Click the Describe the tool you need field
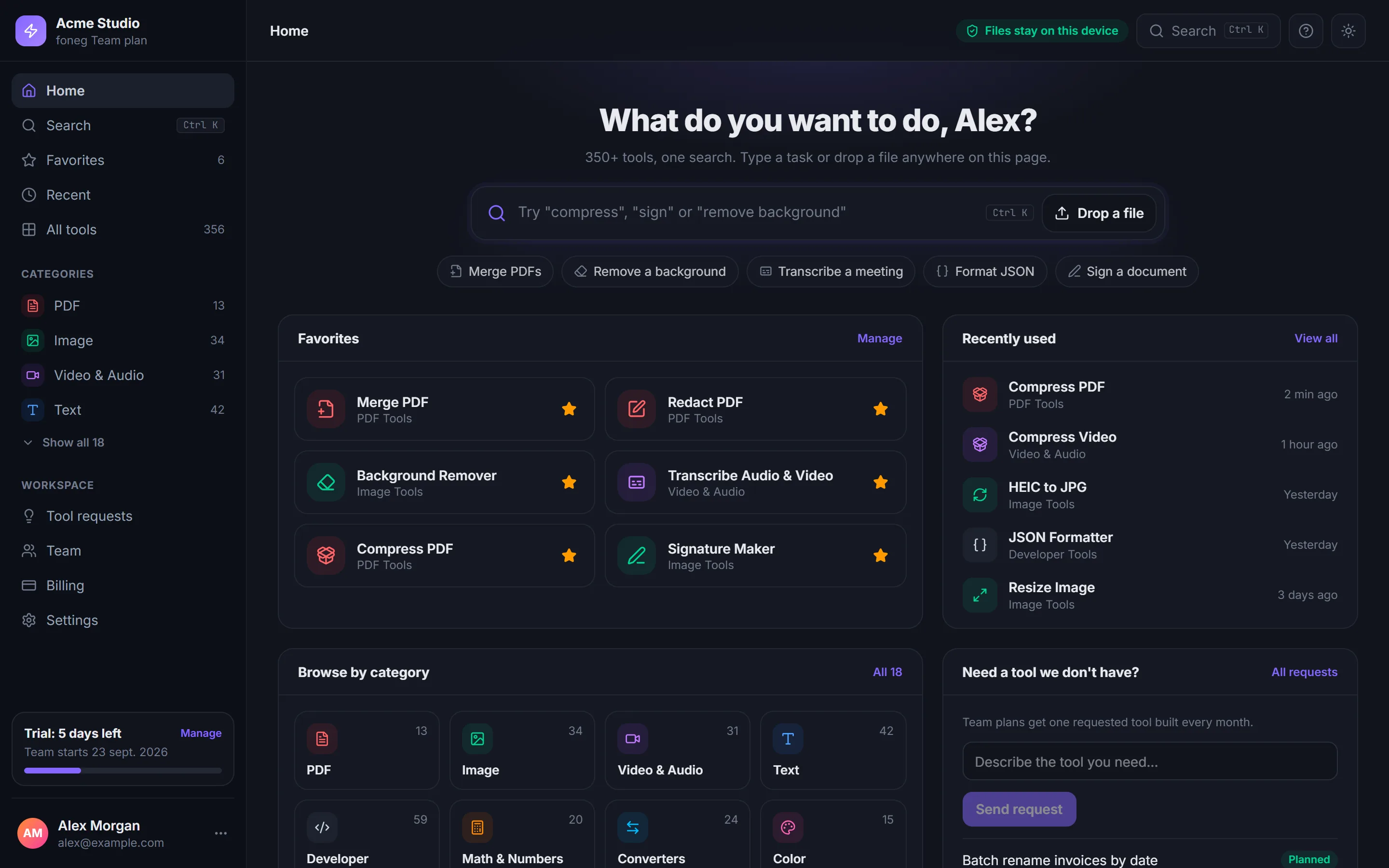This screenshot has width=1389, height=868. pos(1150,762)
